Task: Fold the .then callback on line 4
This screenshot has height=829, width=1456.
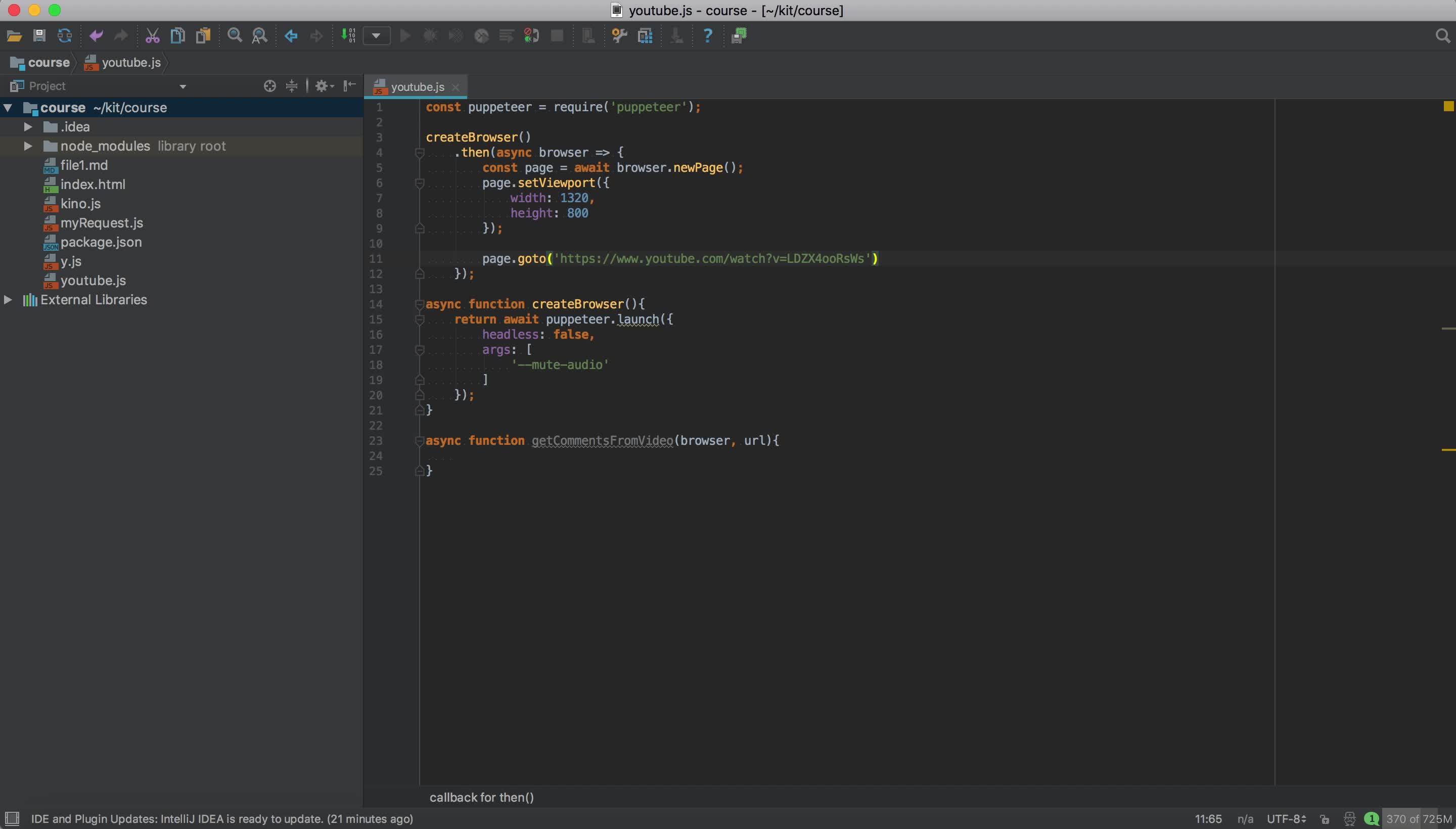Action: (x=420, y=153)
